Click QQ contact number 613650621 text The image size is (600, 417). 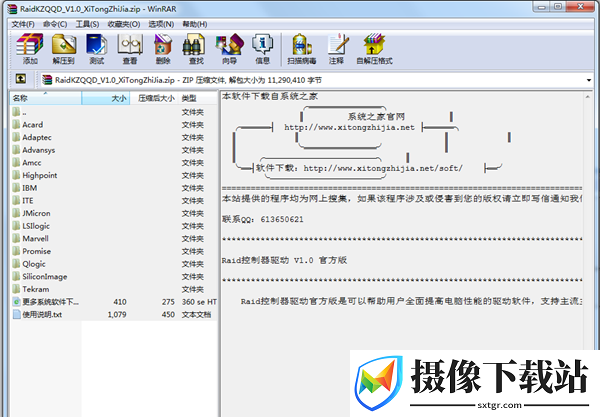[282, 219]
